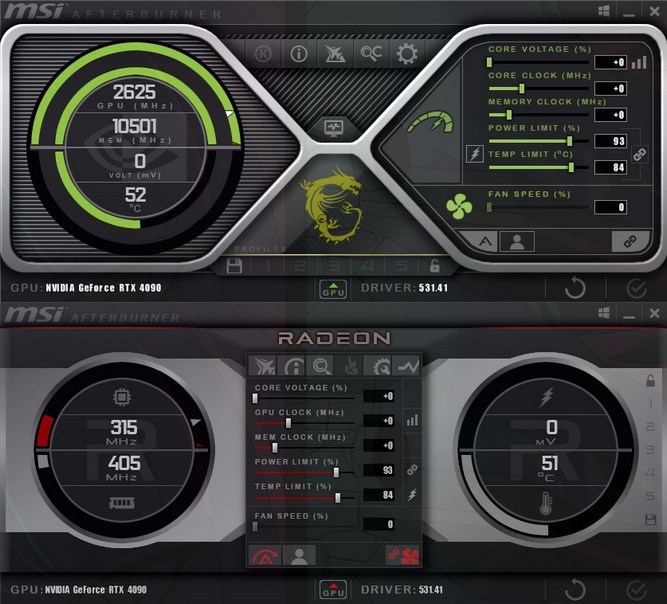Toggle Windows startup icon in Radeon skin title bar
The image size is (667, 604).
[604, 313]
